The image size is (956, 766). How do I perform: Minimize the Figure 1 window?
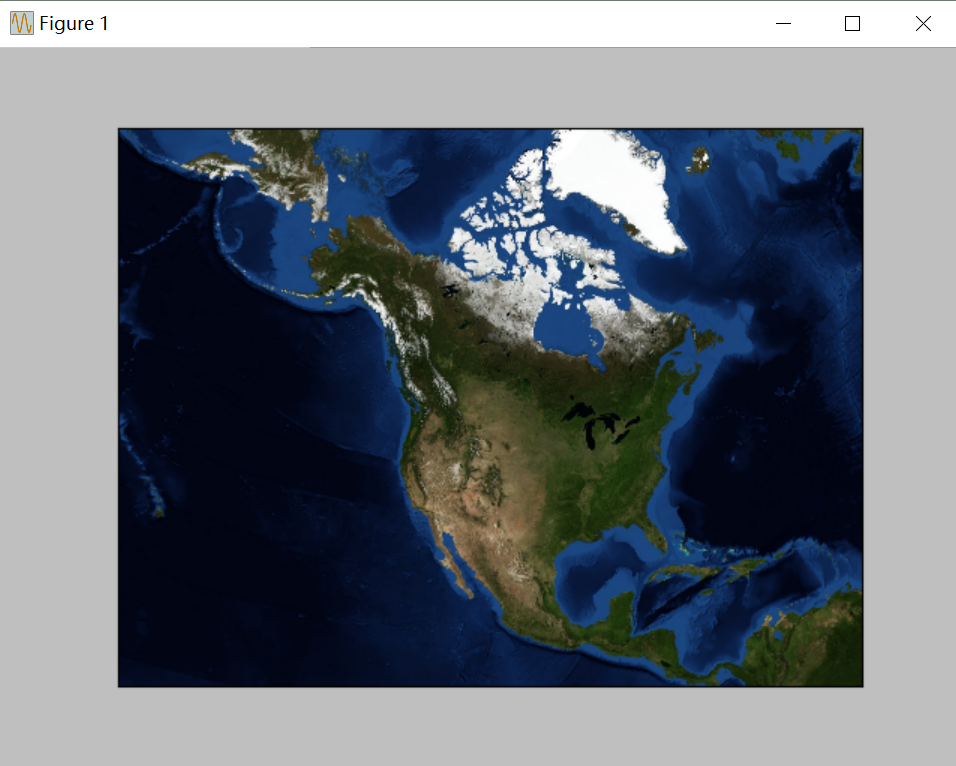pyautogui.click(x=783, y=22)
